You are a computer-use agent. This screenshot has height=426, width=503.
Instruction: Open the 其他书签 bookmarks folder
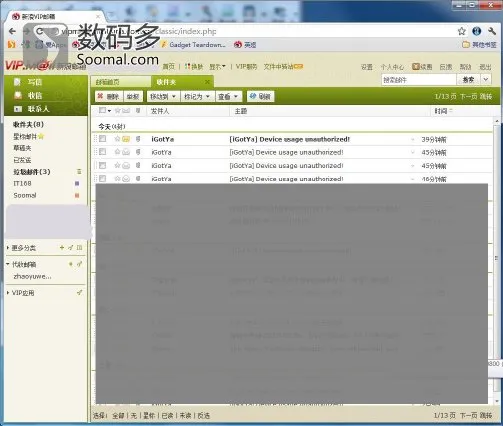point(479,44)
